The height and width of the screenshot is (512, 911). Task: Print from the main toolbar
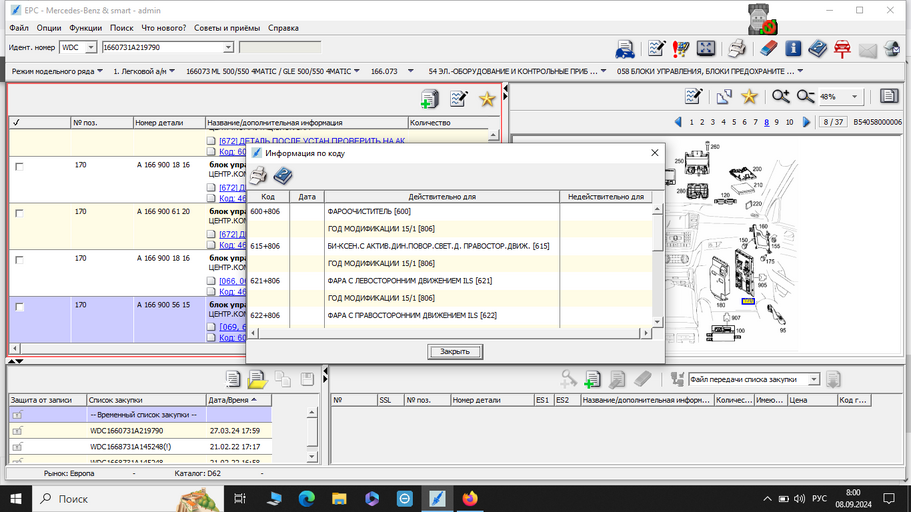coord(737,49)
